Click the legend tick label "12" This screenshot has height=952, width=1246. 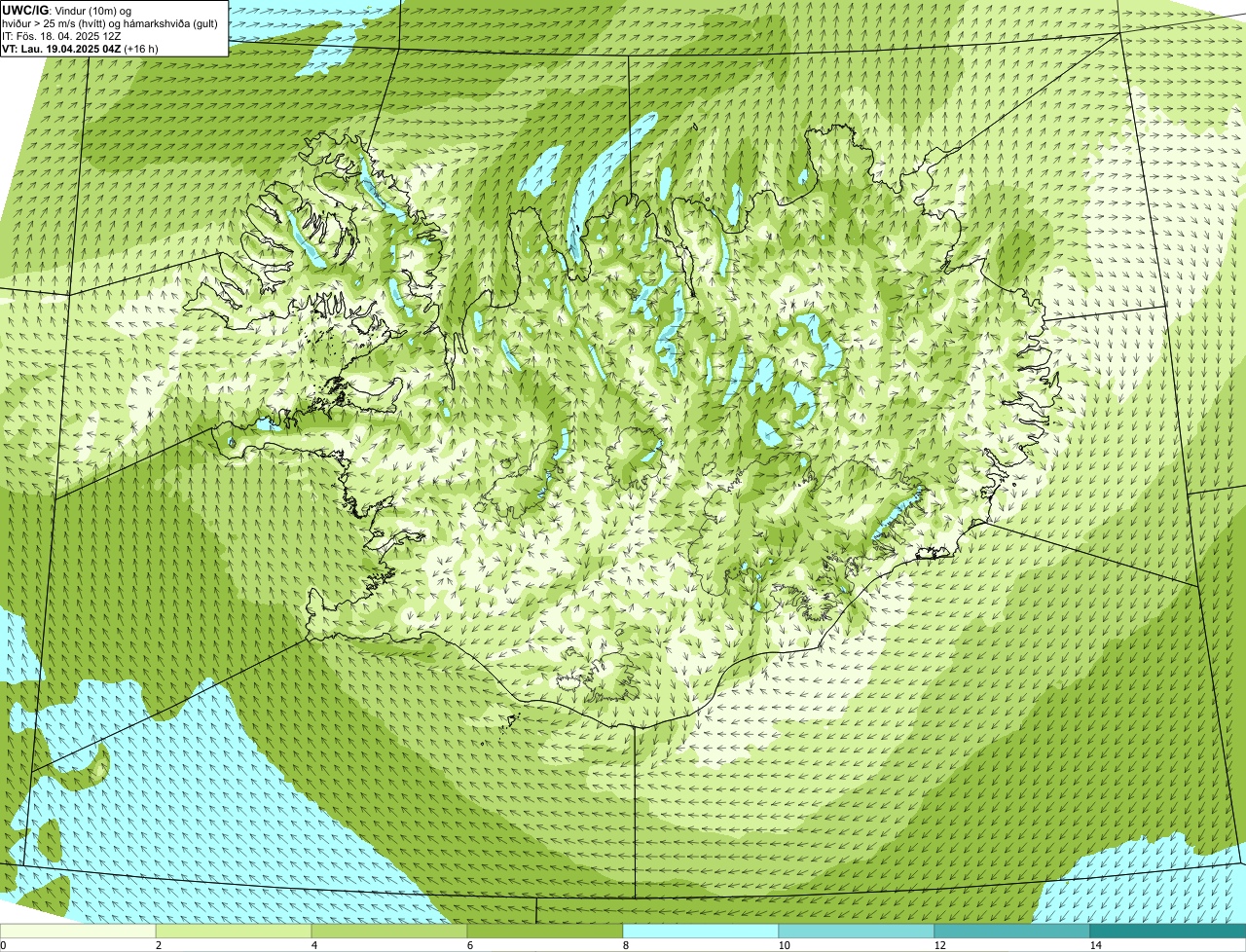pos(939,945)
